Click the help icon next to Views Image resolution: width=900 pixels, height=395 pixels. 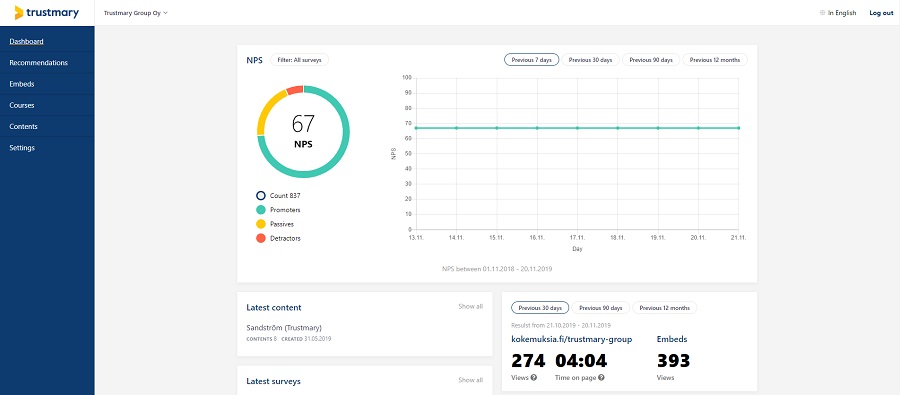pos(534,378)
